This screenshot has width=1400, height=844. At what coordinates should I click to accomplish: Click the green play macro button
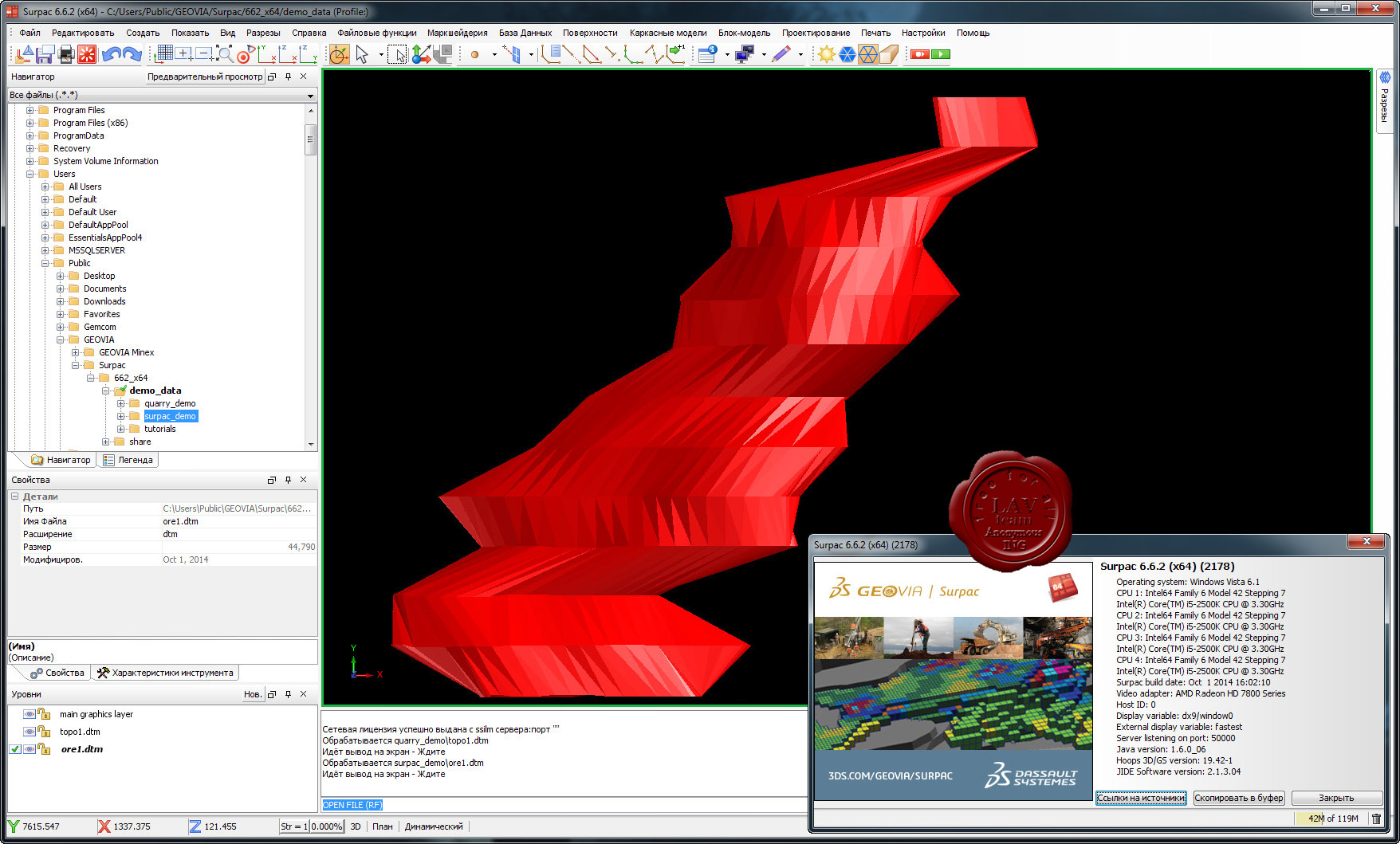[941, 54]
